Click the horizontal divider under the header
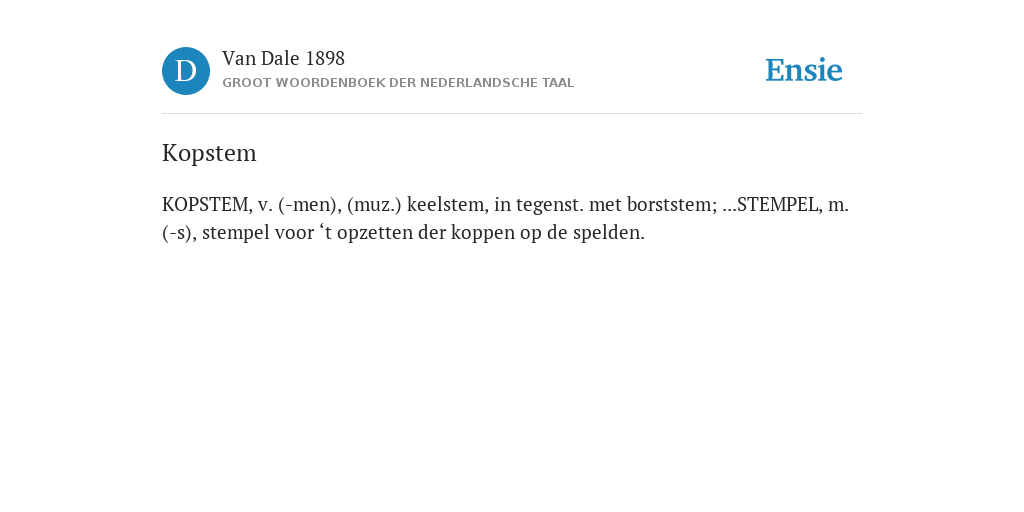Viewport: 1024px width, 512px height. [512, 114]
